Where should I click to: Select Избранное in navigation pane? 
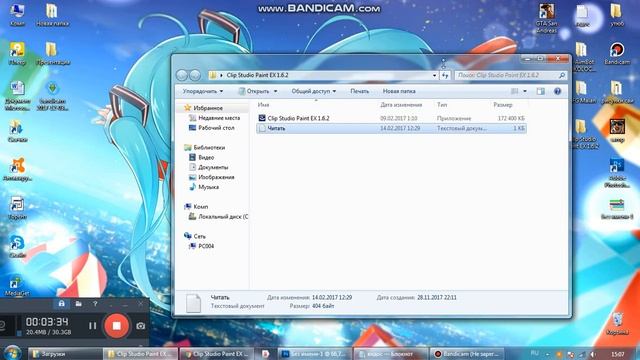(x=208, y=108)
